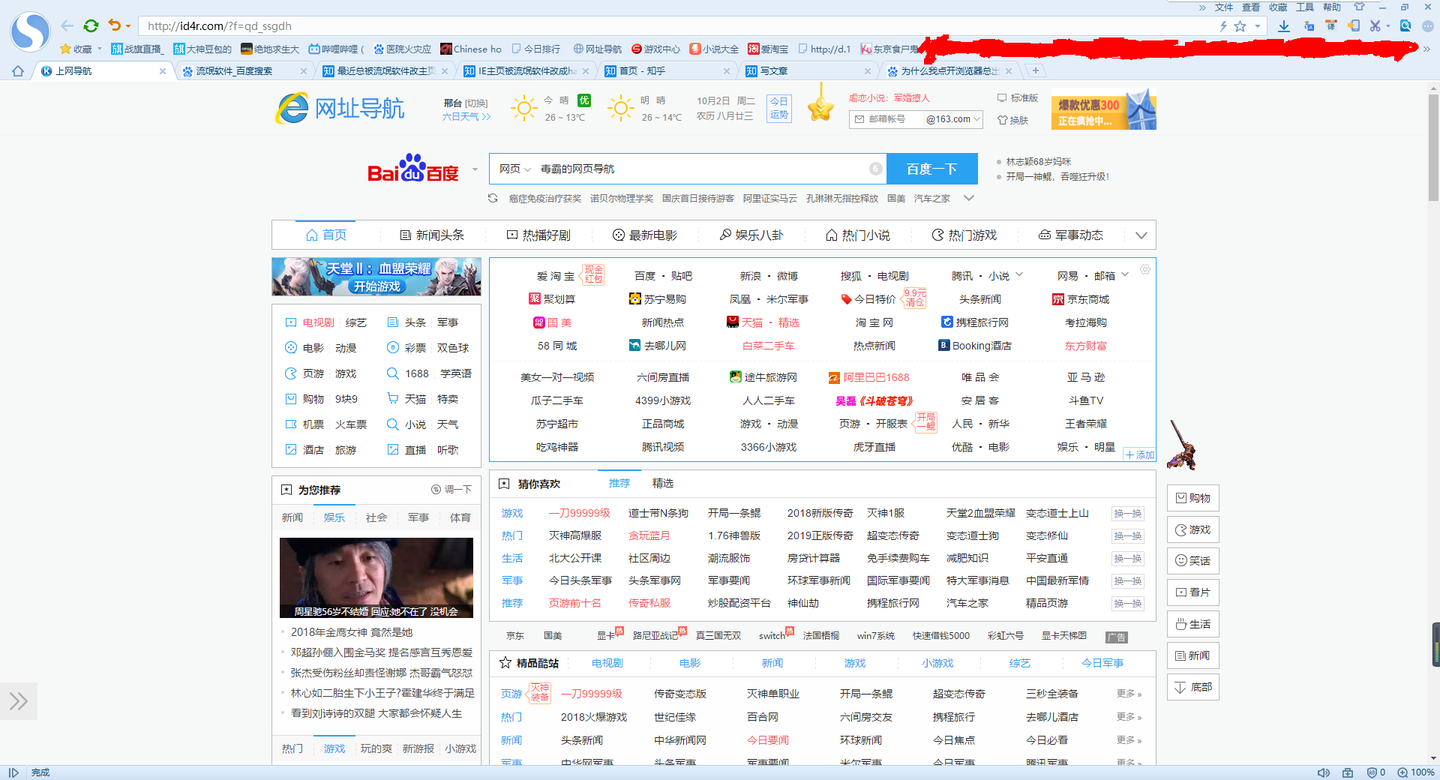Open the 今日运势 fortune box
Screen dimensions: 1440x780
tap(778, 108)
